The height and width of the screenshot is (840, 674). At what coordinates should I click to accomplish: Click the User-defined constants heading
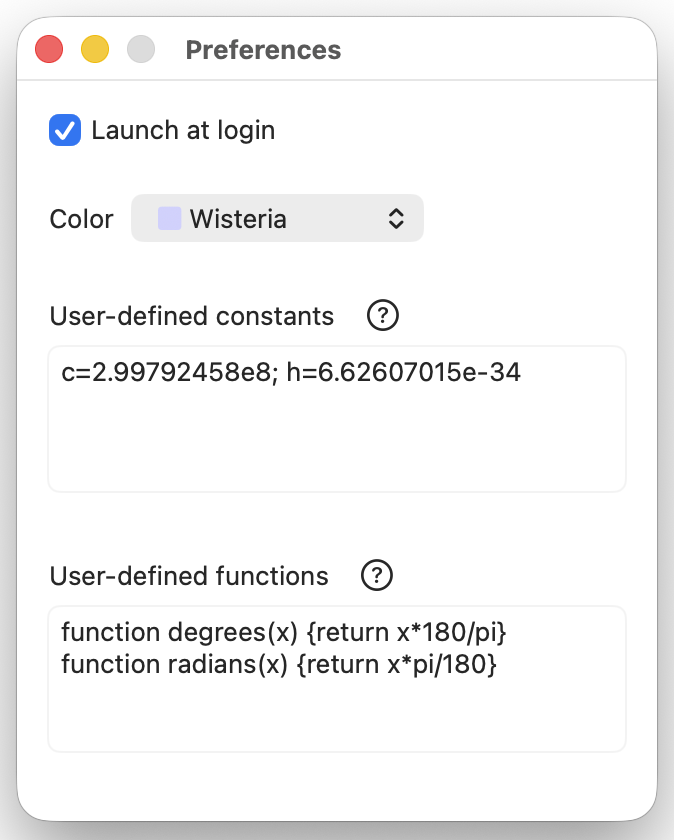(x=192, y=317)
